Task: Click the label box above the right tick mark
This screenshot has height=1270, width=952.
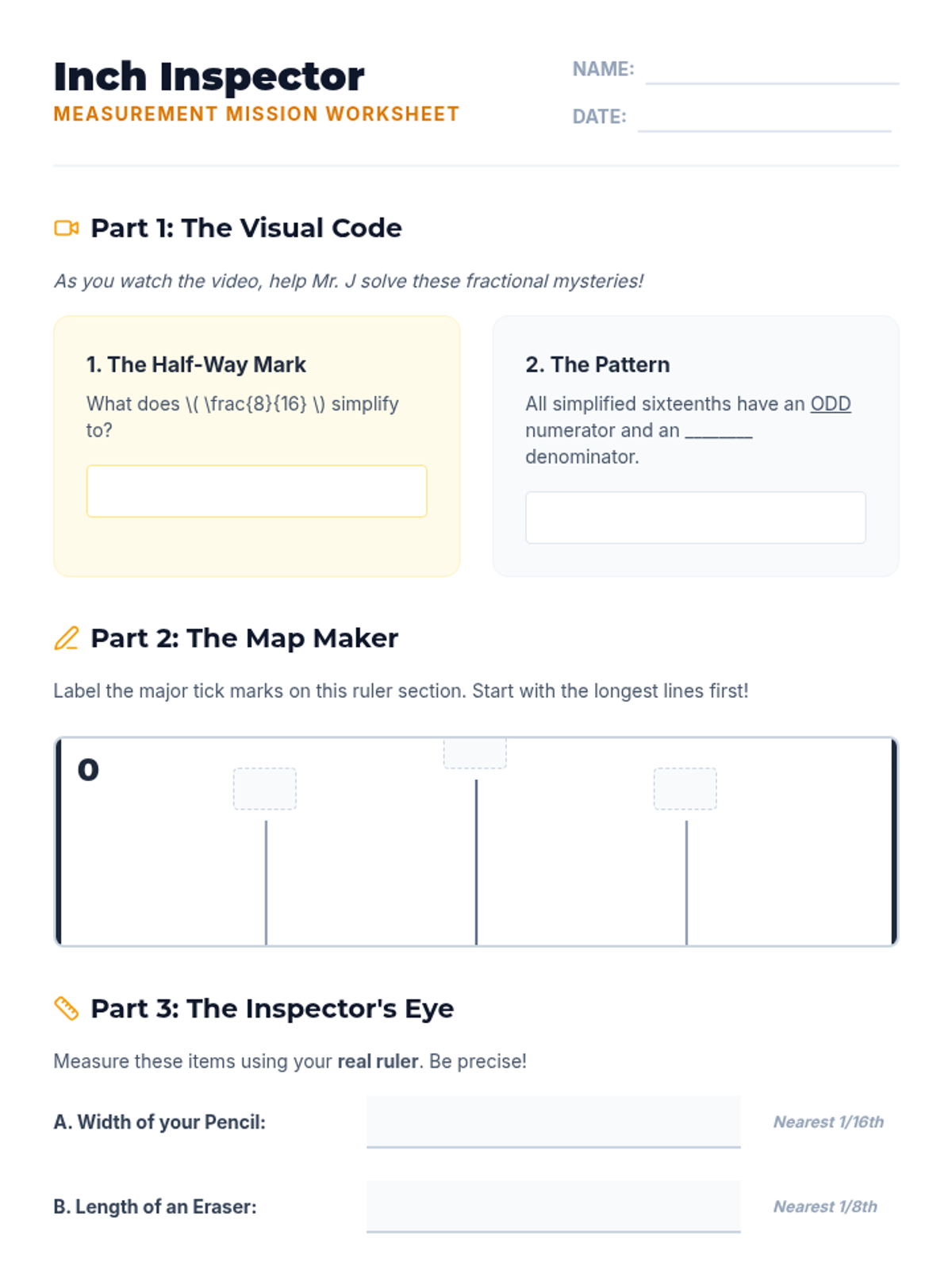Action: [685, 789]
